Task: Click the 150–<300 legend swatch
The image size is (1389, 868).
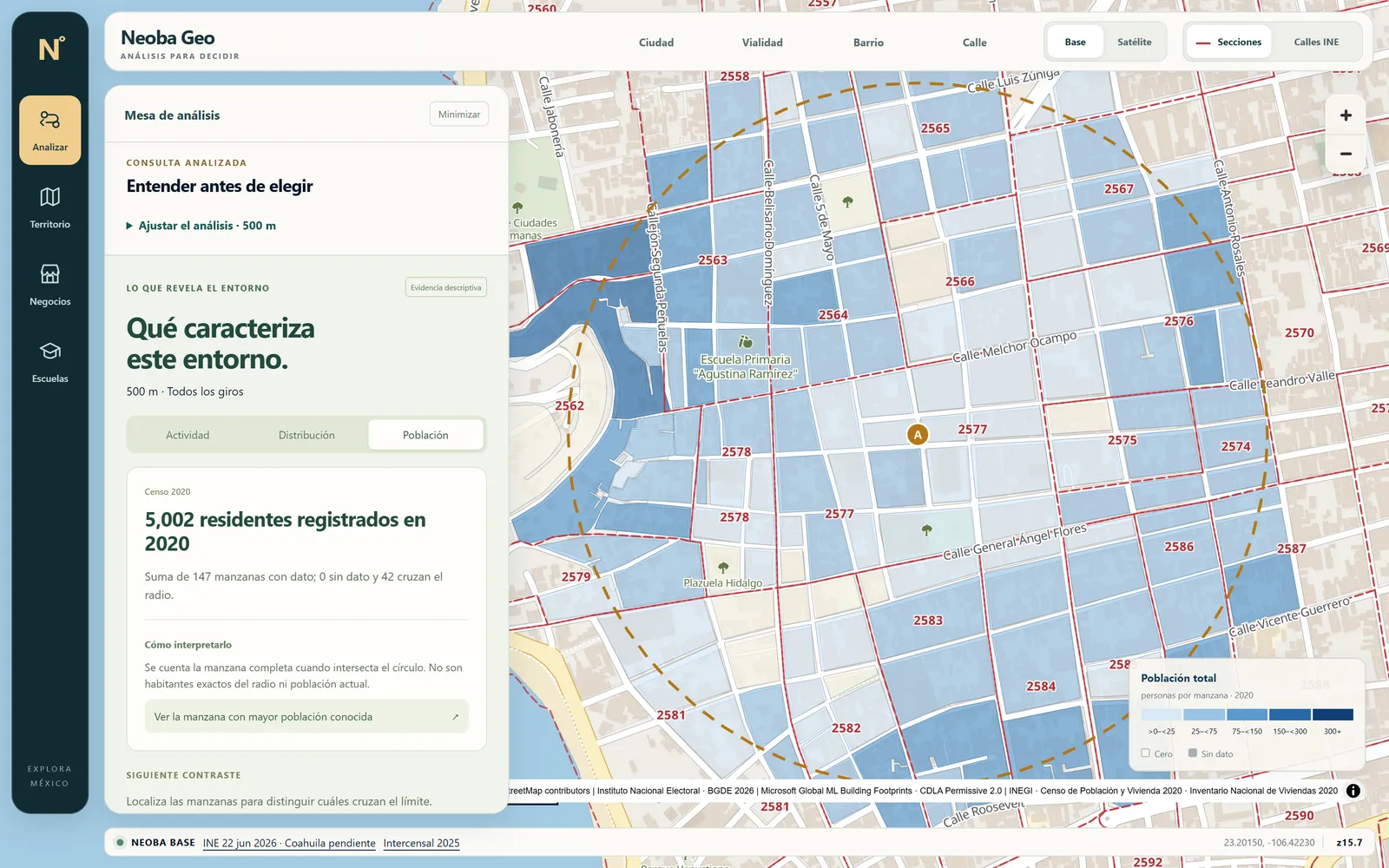Action: tap(1290, 715)
